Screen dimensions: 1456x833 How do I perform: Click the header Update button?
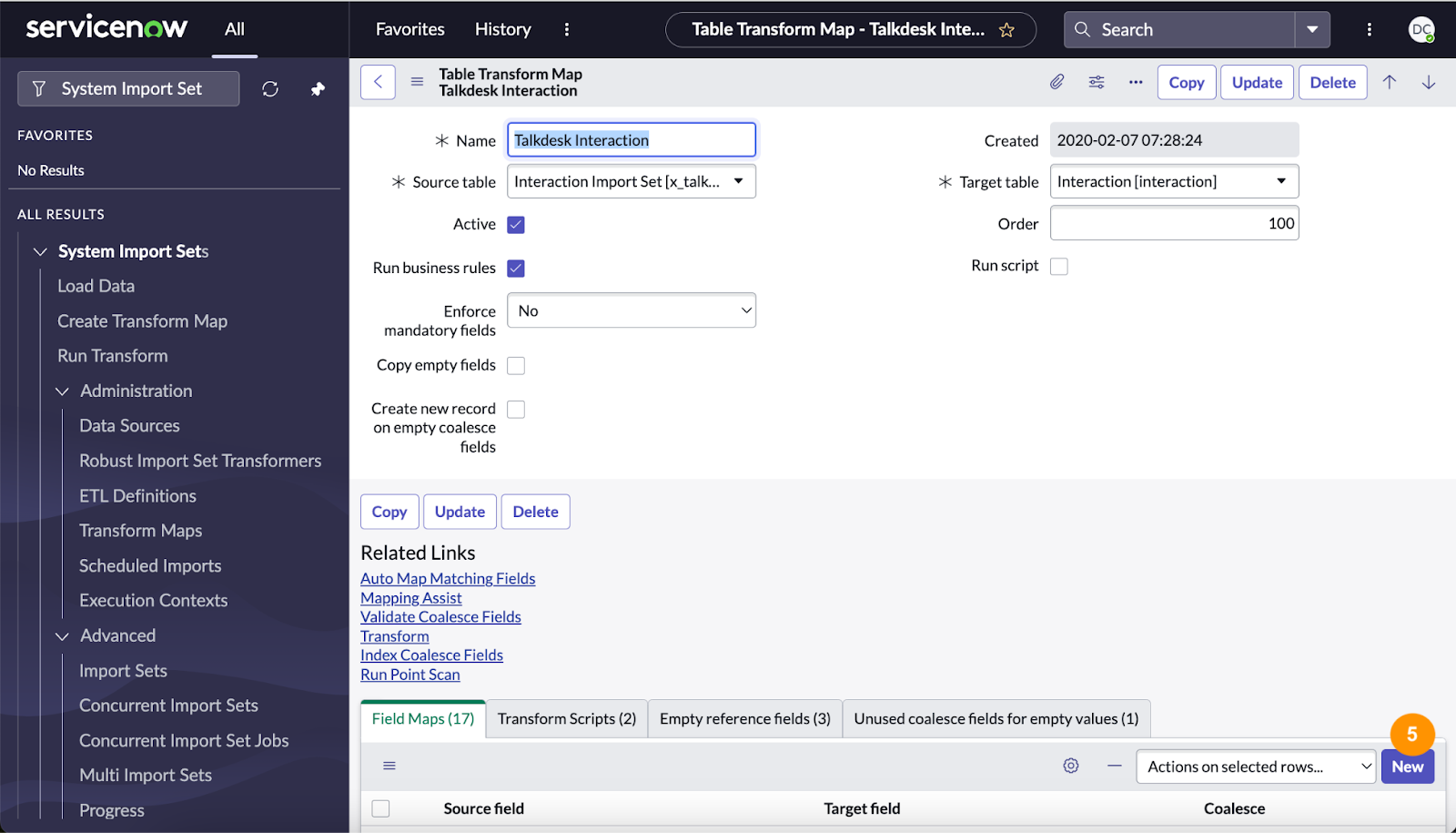click(1257, 82)
